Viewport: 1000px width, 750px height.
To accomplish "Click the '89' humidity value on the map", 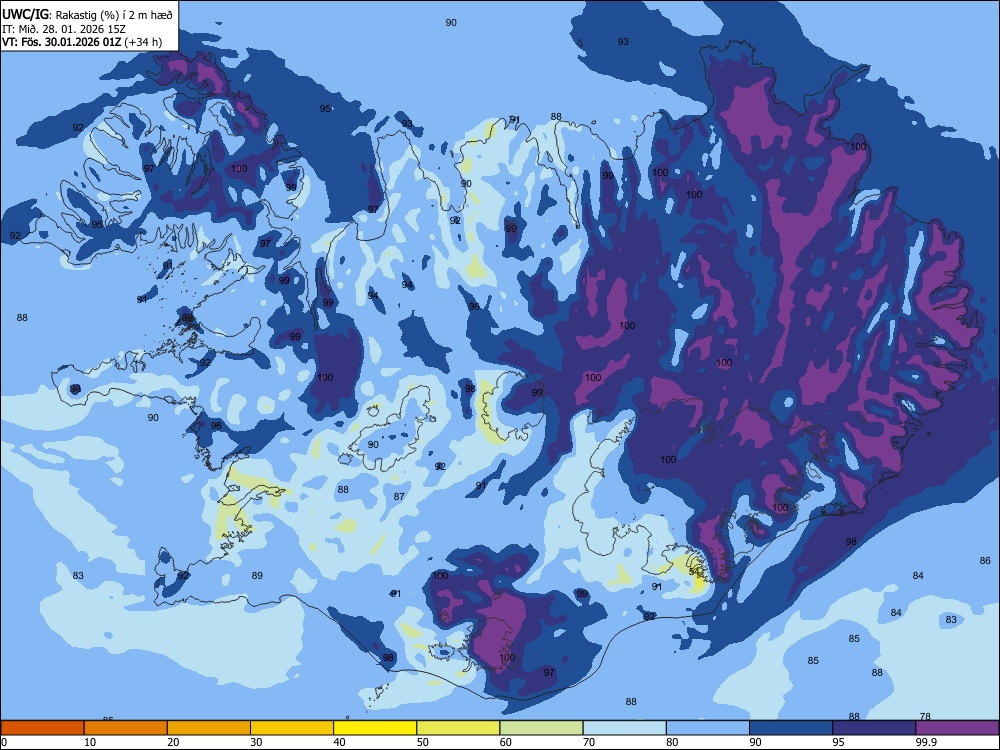I will 257,575.
